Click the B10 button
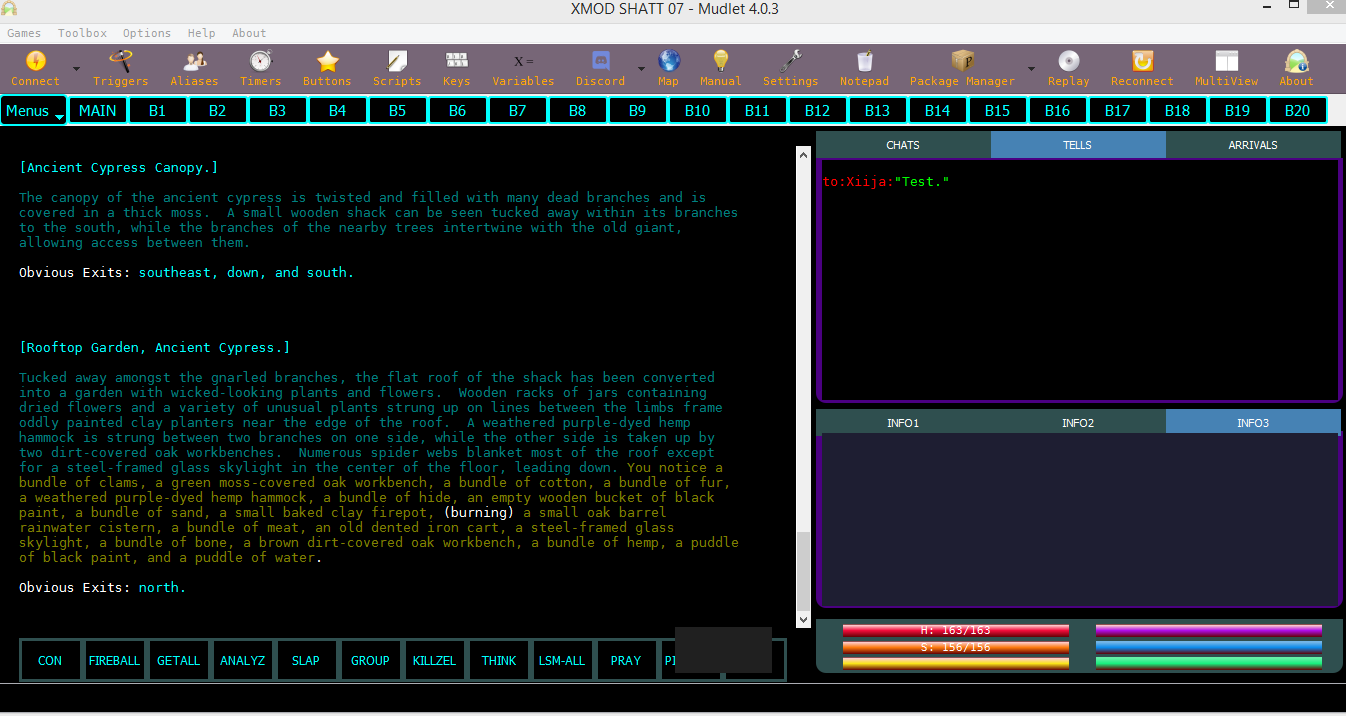 tap(698, 110)
